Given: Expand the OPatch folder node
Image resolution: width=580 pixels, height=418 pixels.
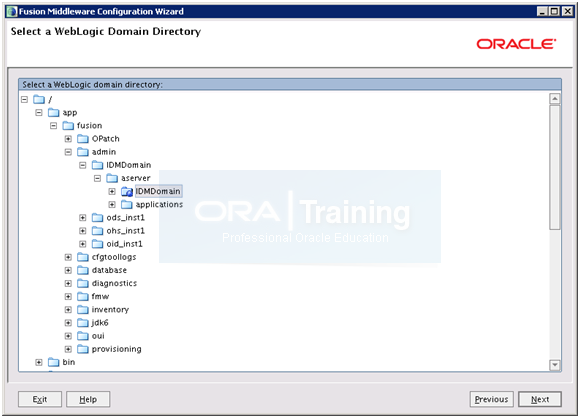Looking at the screenshot, I should (x=68, y=139).
